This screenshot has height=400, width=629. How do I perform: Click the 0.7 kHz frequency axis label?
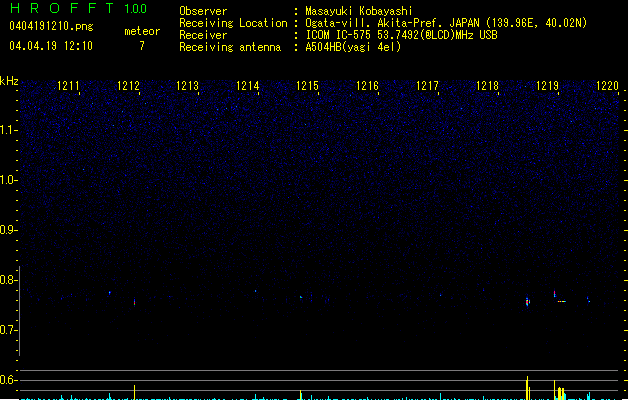[x=9, y=330]
